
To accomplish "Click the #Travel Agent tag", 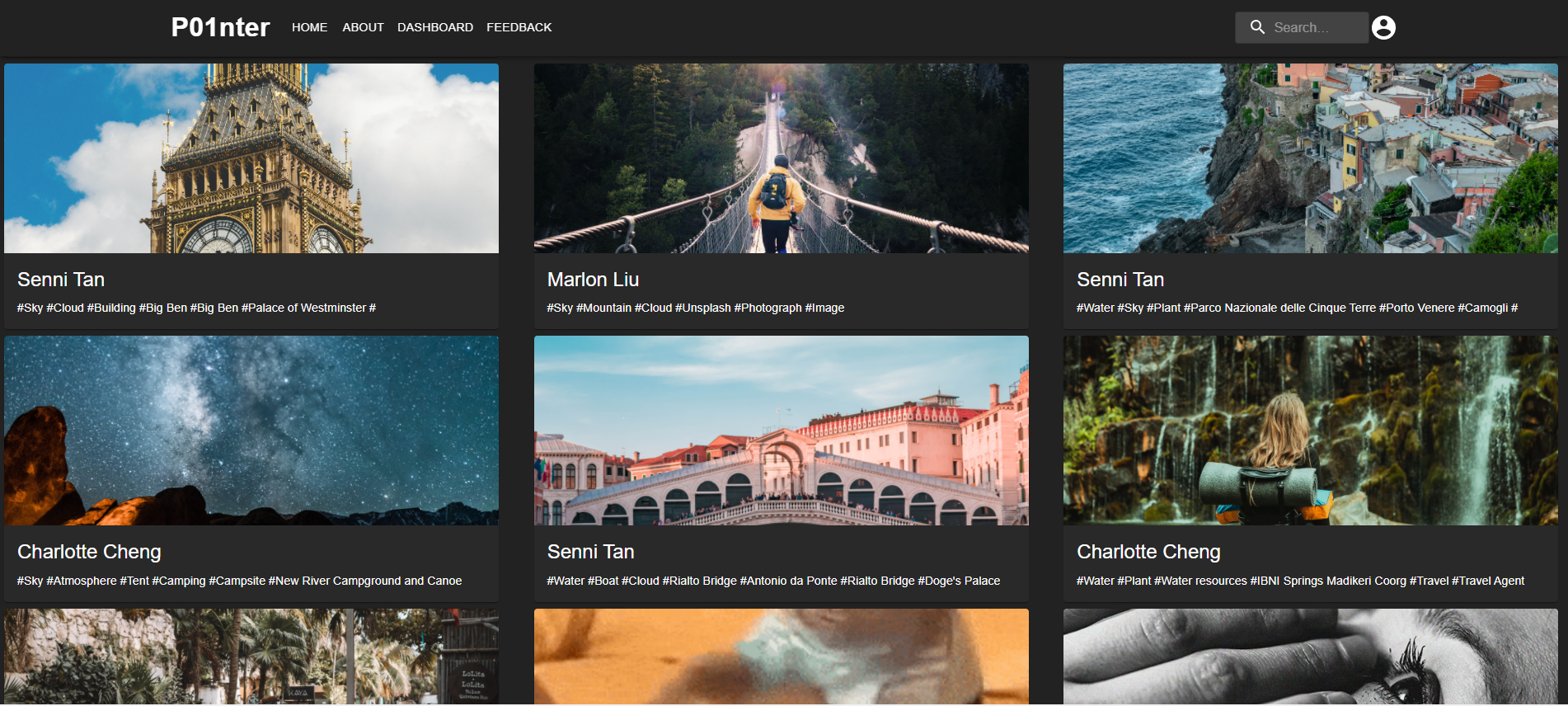I will (x=1488, y=581).
